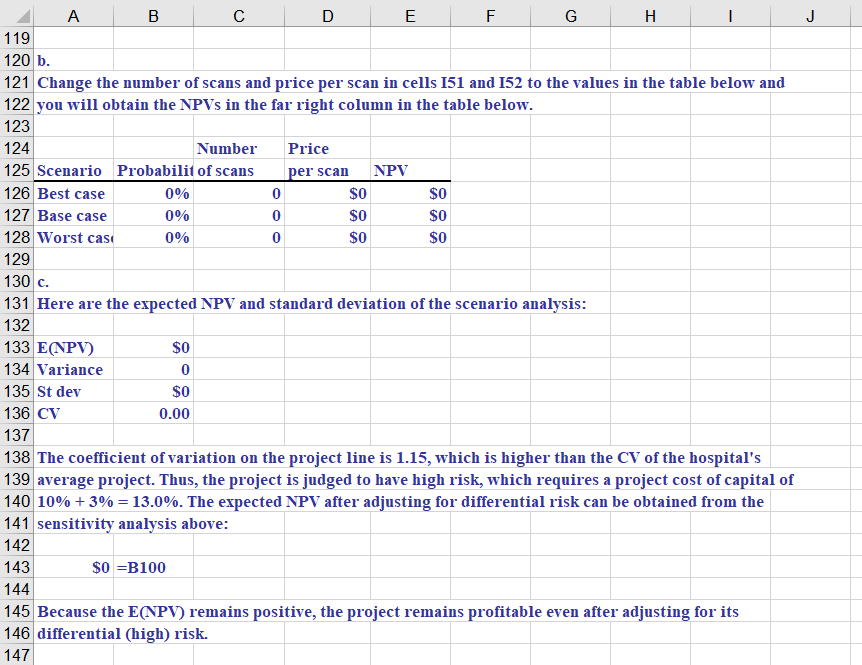Select Base case number of scans cell

pyautogui.click(x=239, y=215)
